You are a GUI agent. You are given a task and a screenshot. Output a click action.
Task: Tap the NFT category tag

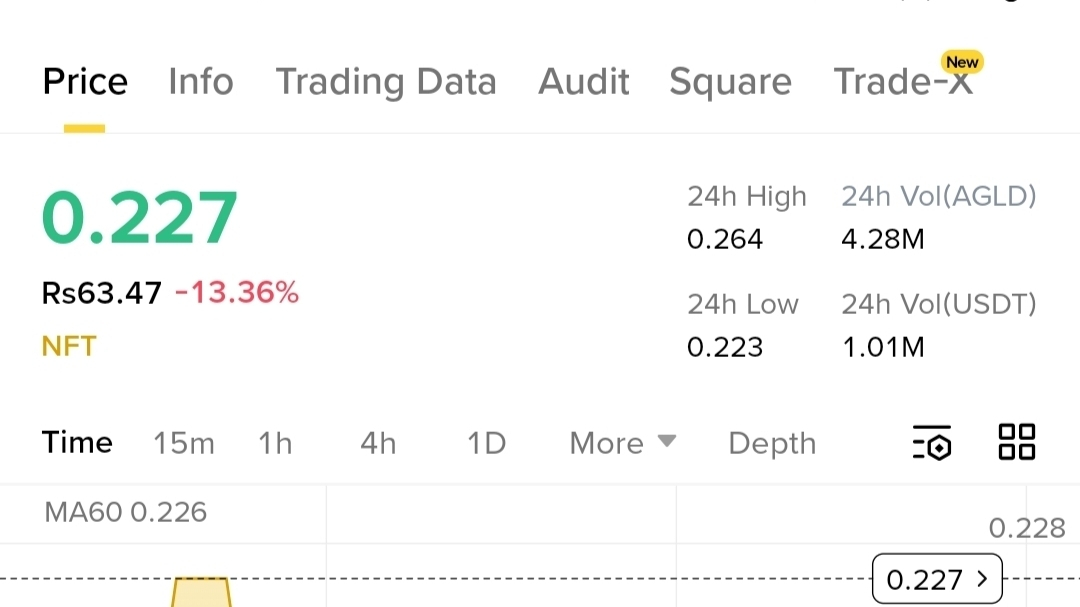pyautogui.click(x=69, y=346)
